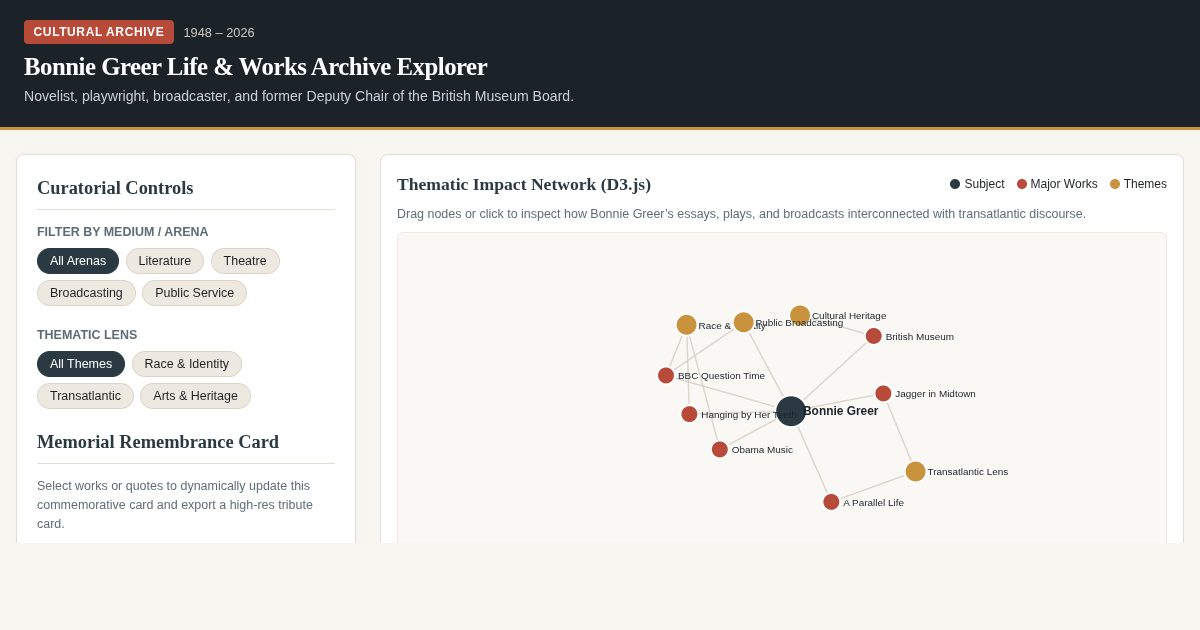Filter by Theatre arena
1200x630 pixels.
[245, 261]
